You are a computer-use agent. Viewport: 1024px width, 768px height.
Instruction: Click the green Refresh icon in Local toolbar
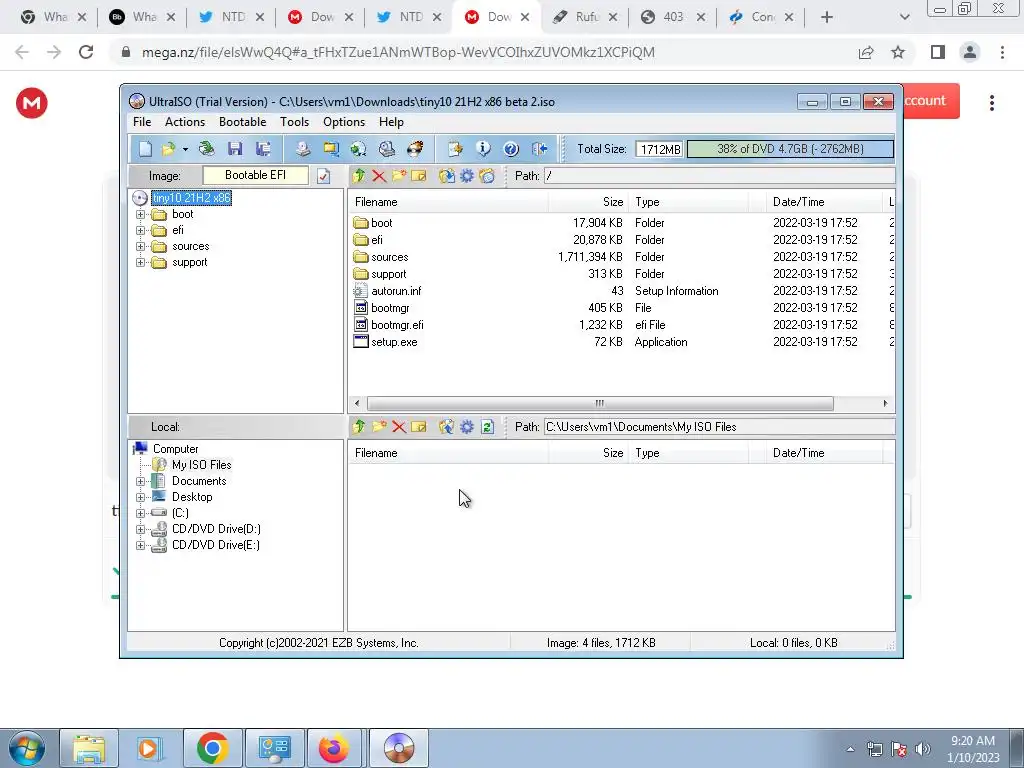click(487, 426)
